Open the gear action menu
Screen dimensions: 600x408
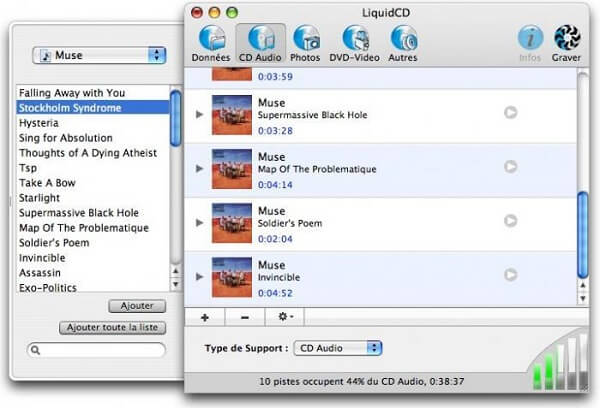click(286, 317)
